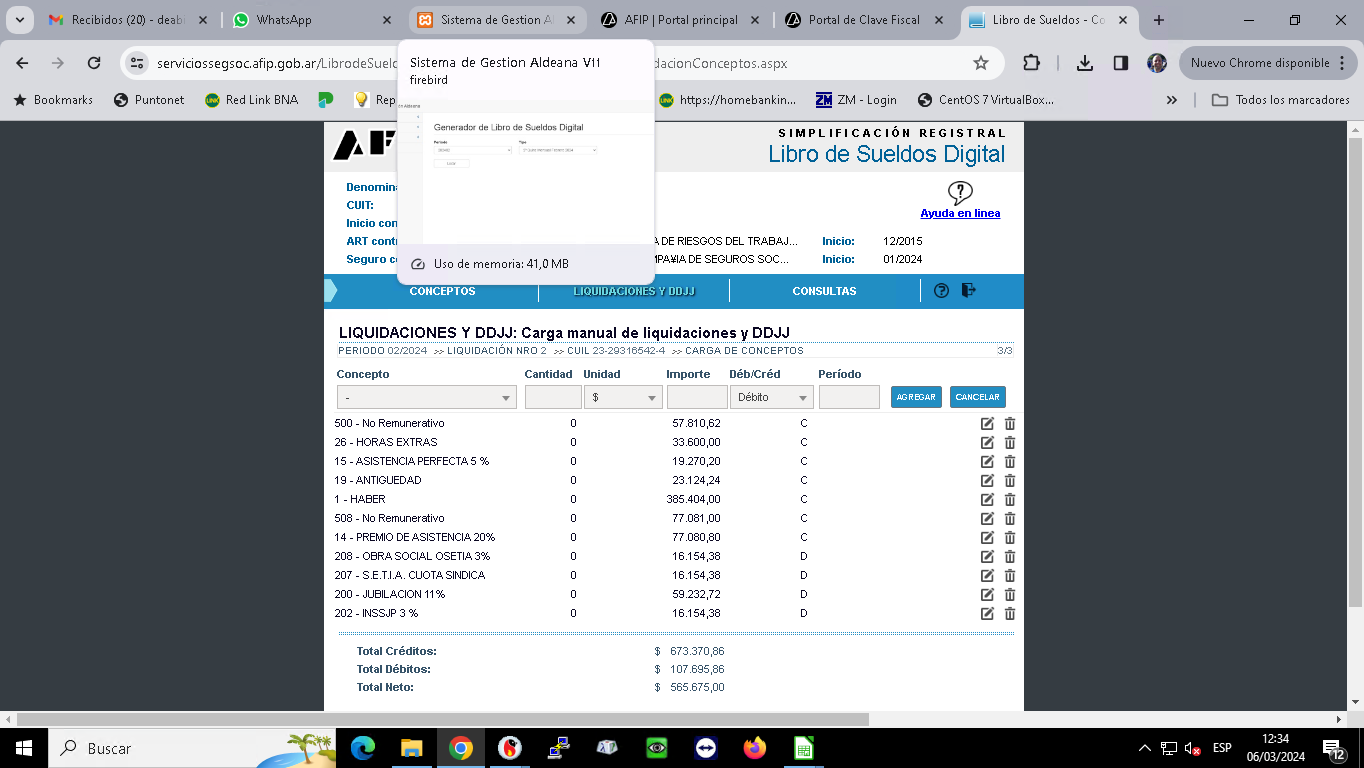1364x768 pixels.
Task: Bookmark this page with star icon
Action: [x=981, y=63]
